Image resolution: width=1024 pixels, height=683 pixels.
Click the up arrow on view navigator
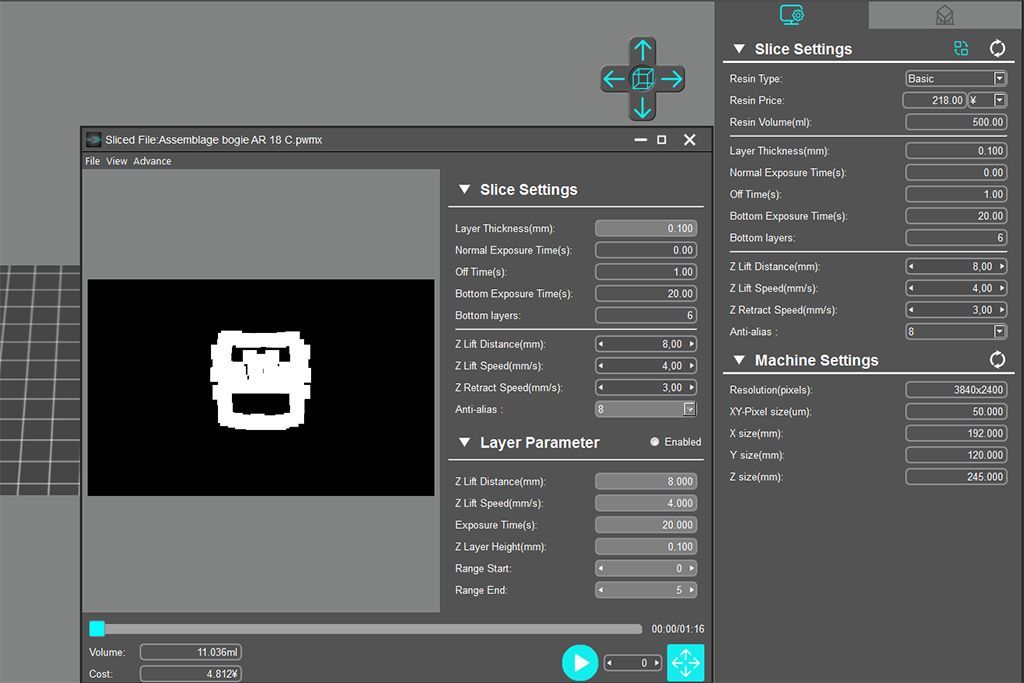[x=643, y=50]
